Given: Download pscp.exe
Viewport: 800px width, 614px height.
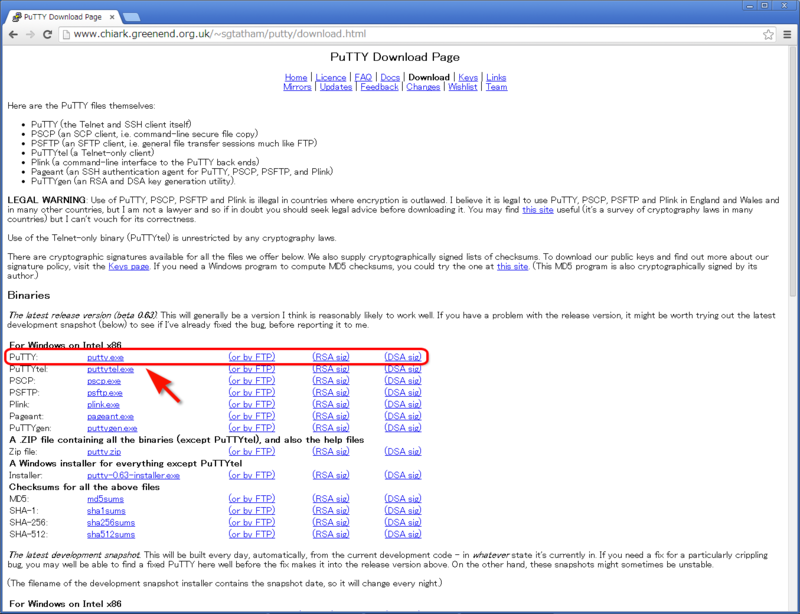Looking at the screenshot, I should pyautogui.click(x=104, y=381).
